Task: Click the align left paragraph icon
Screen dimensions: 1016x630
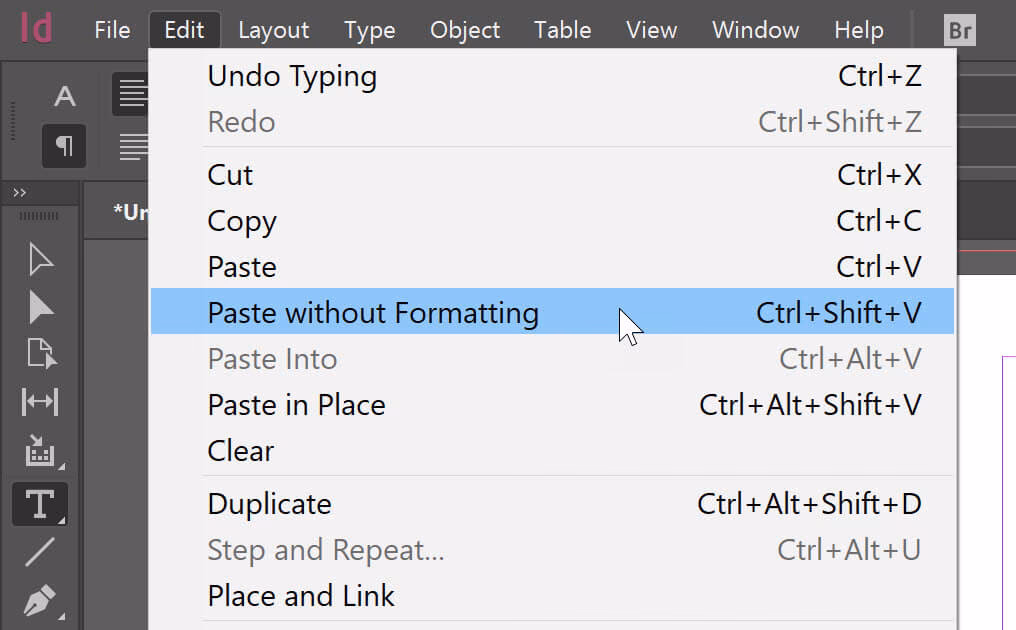Action: click(132, 95)
